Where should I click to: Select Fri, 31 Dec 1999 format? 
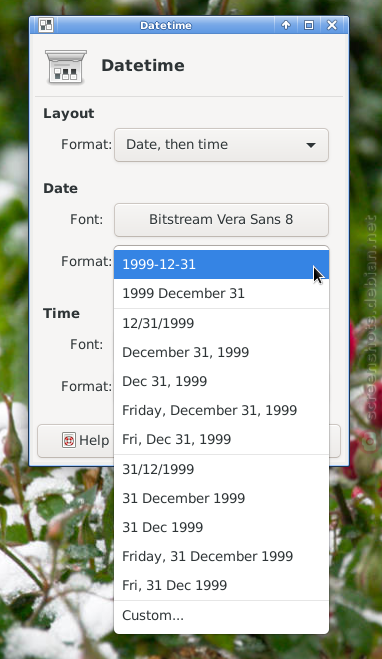tap(221, 585)
